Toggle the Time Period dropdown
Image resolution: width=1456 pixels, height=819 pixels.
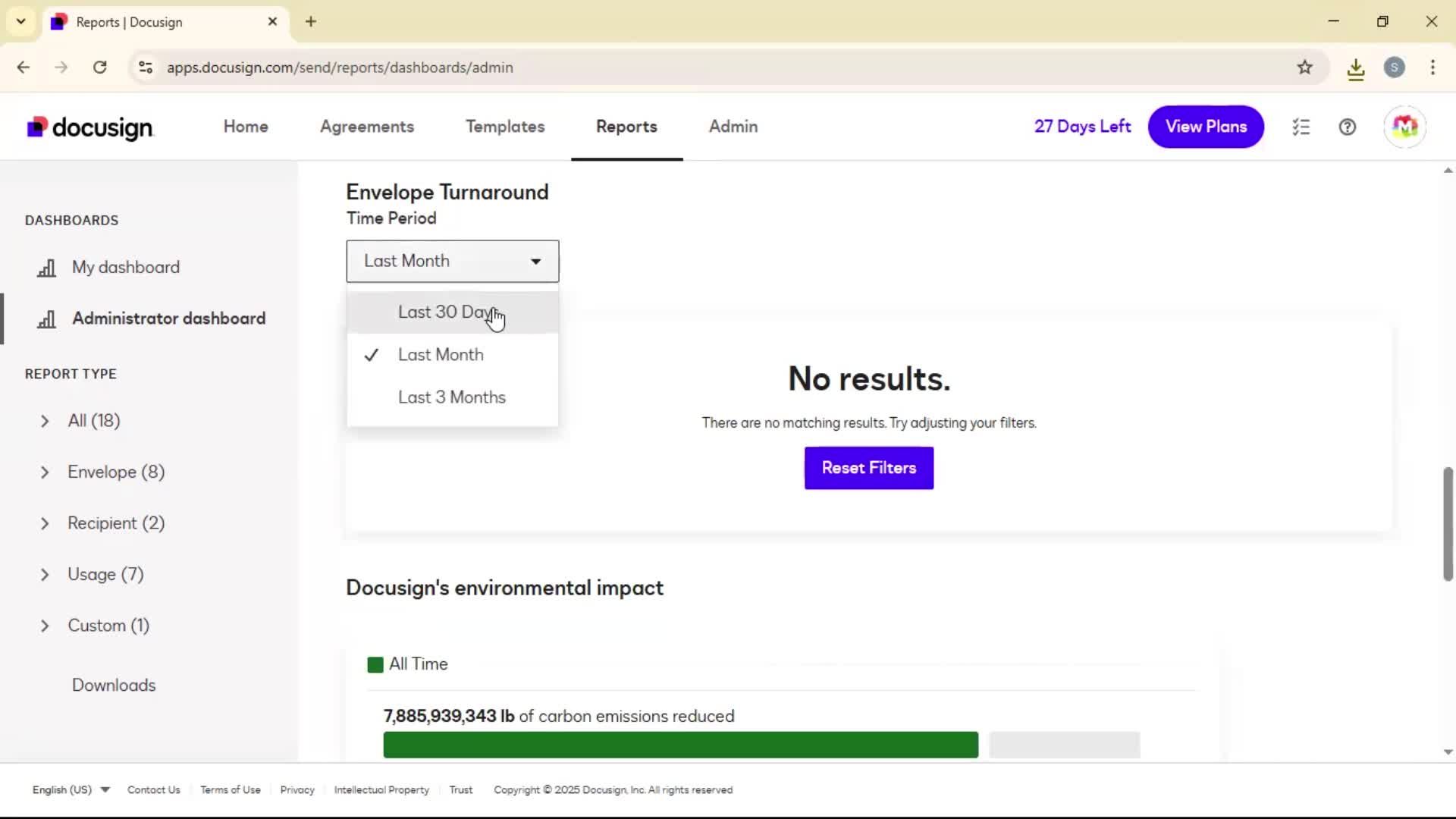pos(453,262)
